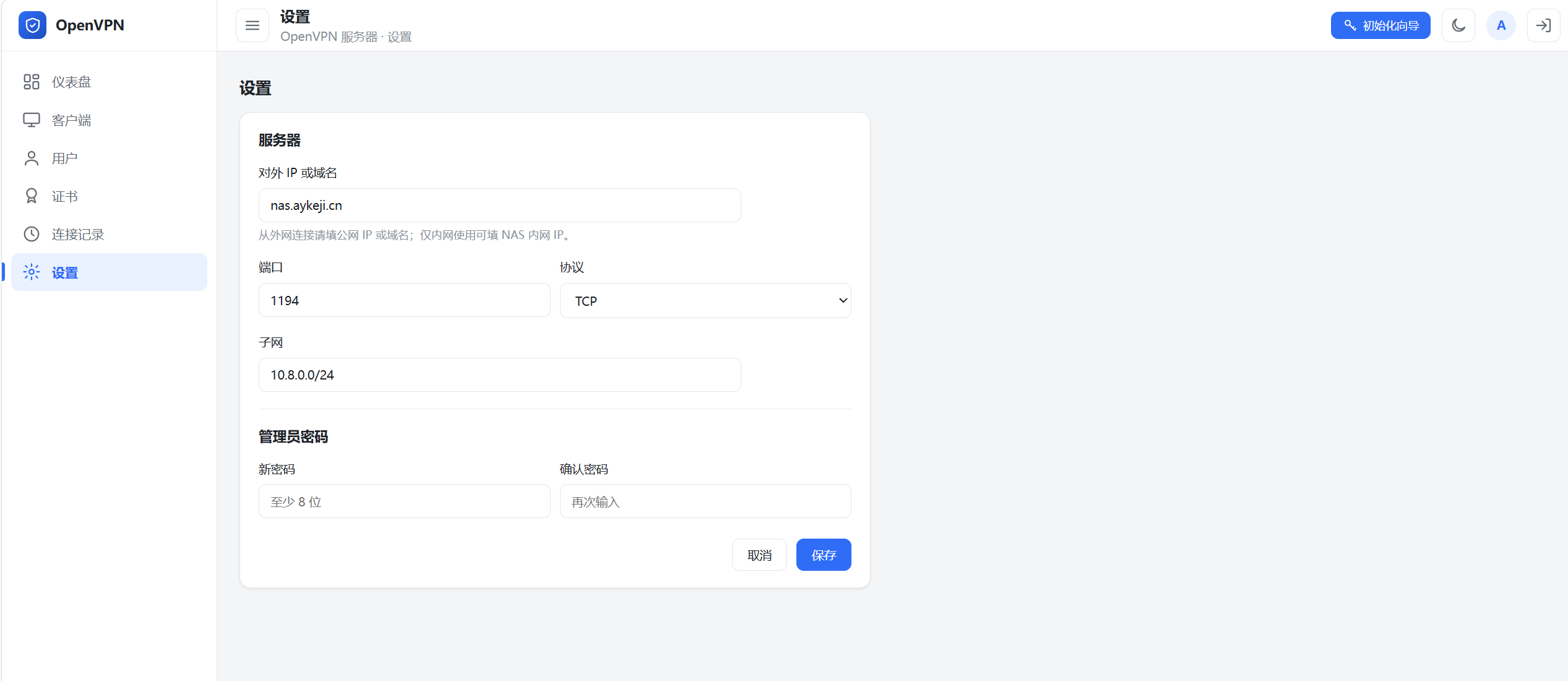This screenshot has height=681, width=1568.
Task: Select the 设置 sidebar menu item
Action: coord(110,272)
